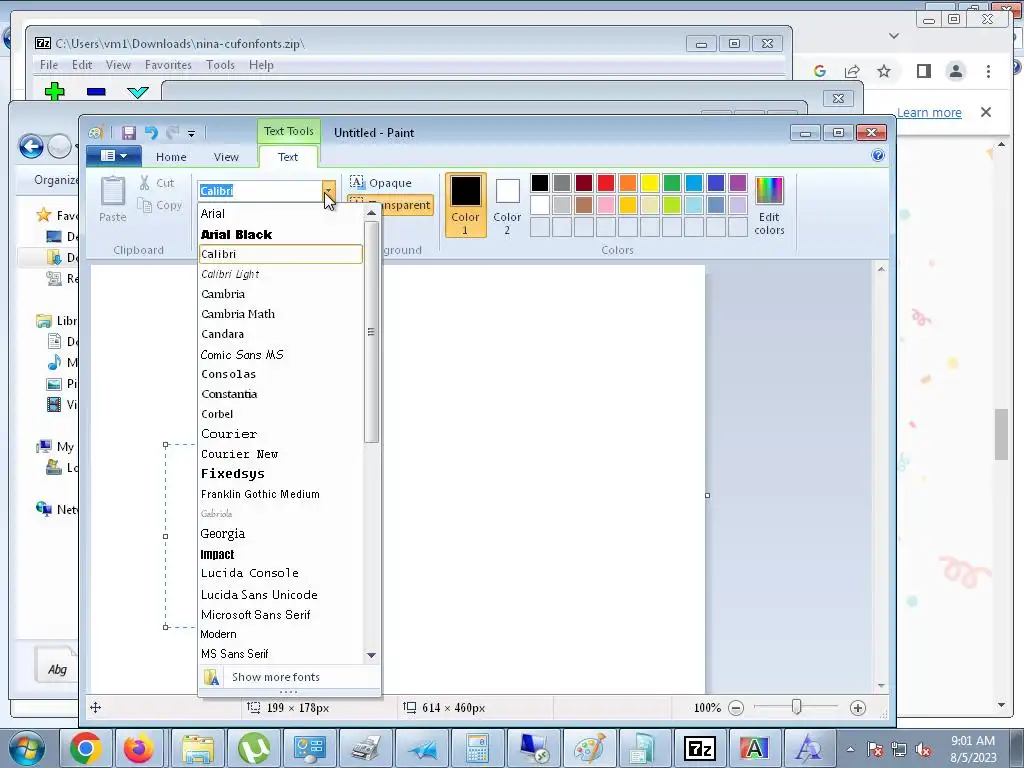Click the Text Tools contextual tab header
The width and height of the screenshot is (1024, 768).
289,131
